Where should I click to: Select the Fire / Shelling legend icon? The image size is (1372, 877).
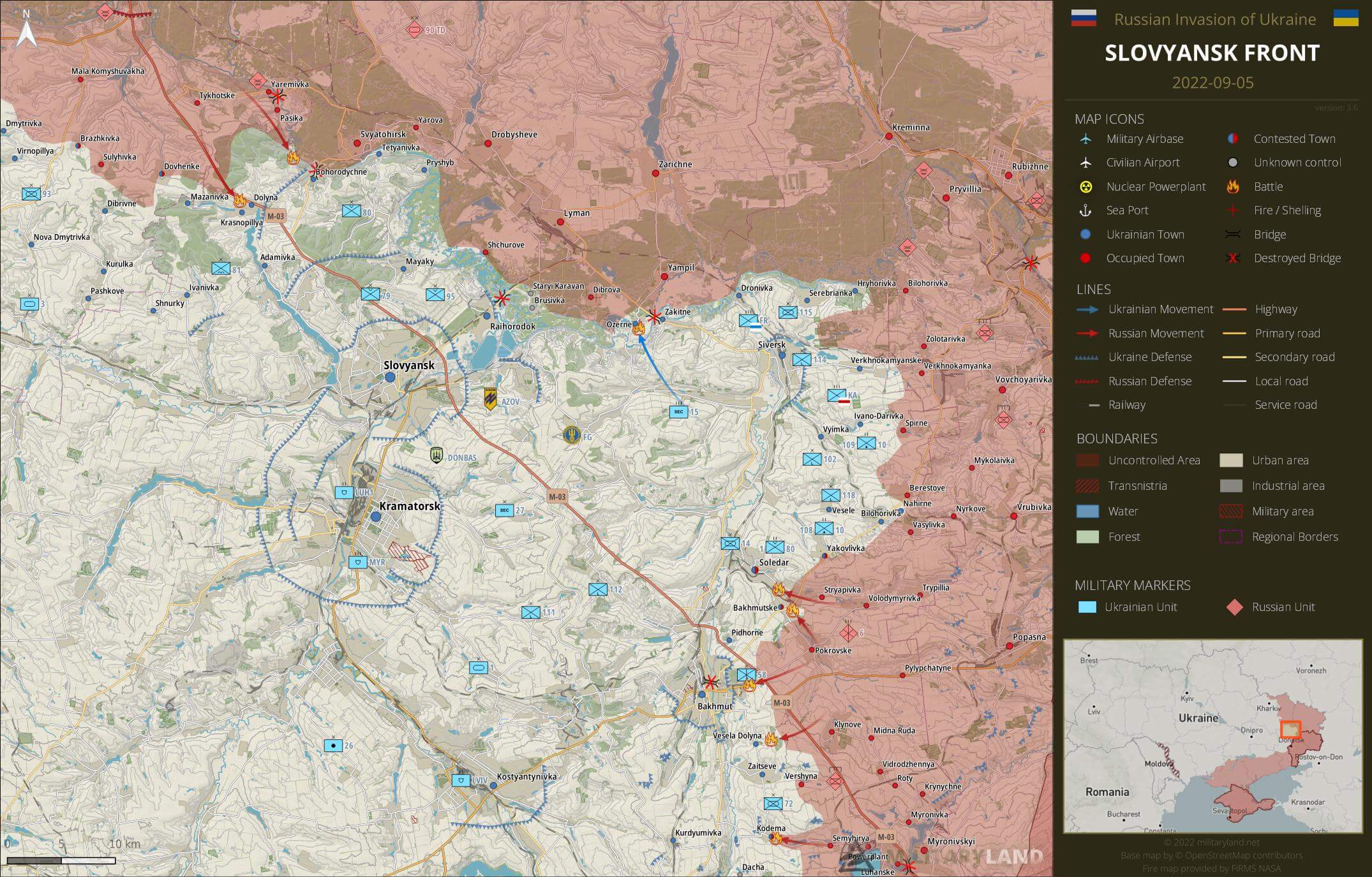pos(1233,210)
